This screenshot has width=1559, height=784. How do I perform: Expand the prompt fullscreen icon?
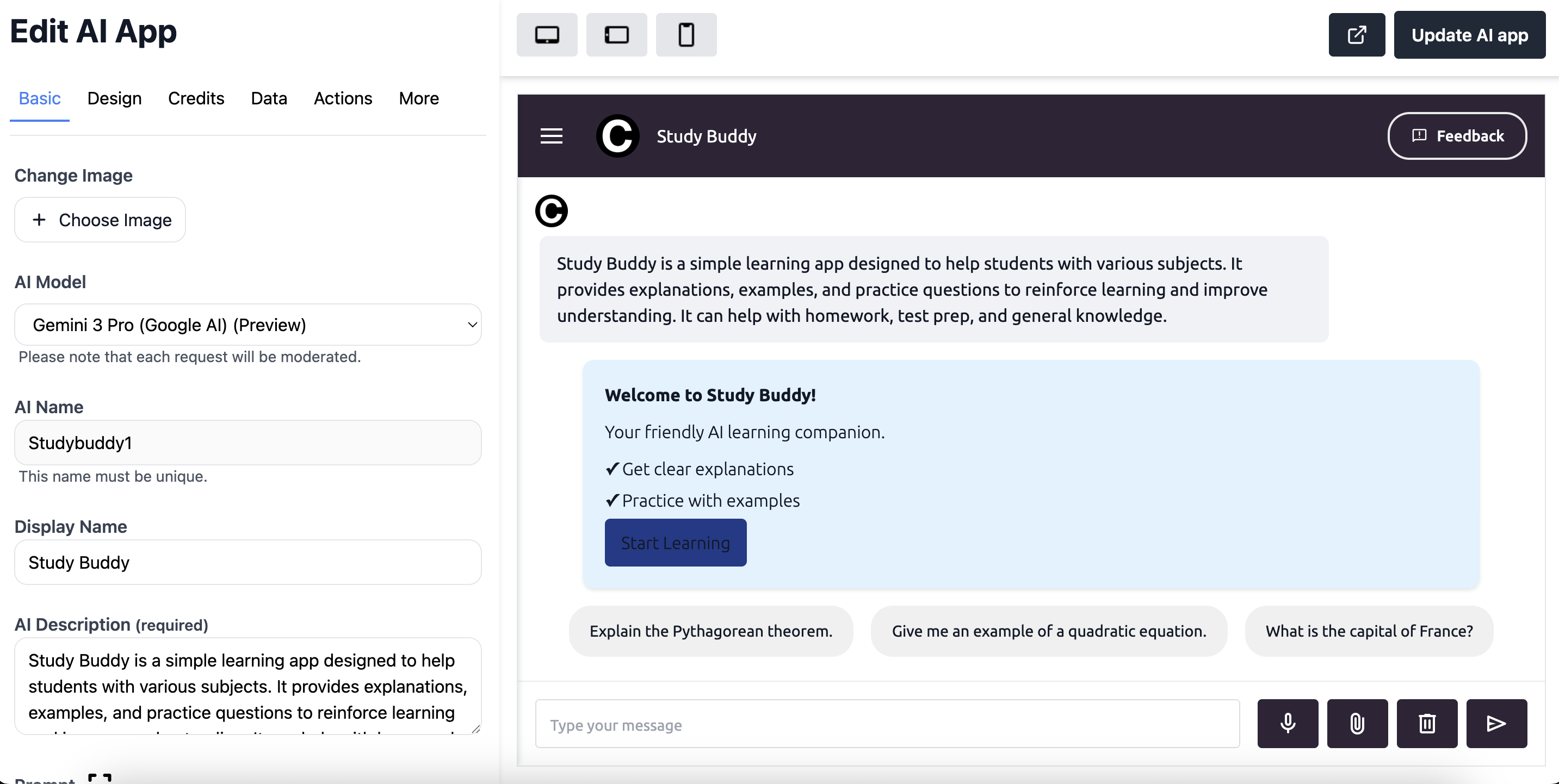pos(100,778)
